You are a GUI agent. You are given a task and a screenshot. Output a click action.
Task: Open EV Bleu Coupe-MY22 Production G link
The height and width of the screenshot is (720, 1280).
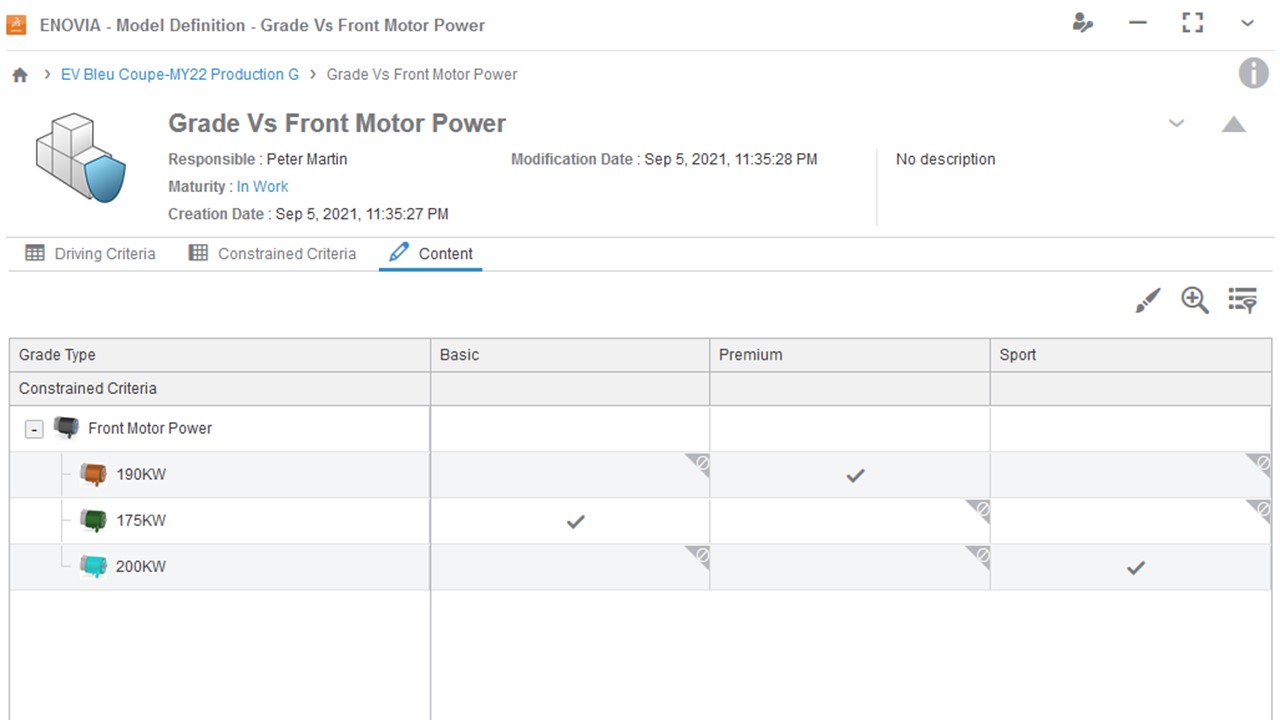[180, 74]
